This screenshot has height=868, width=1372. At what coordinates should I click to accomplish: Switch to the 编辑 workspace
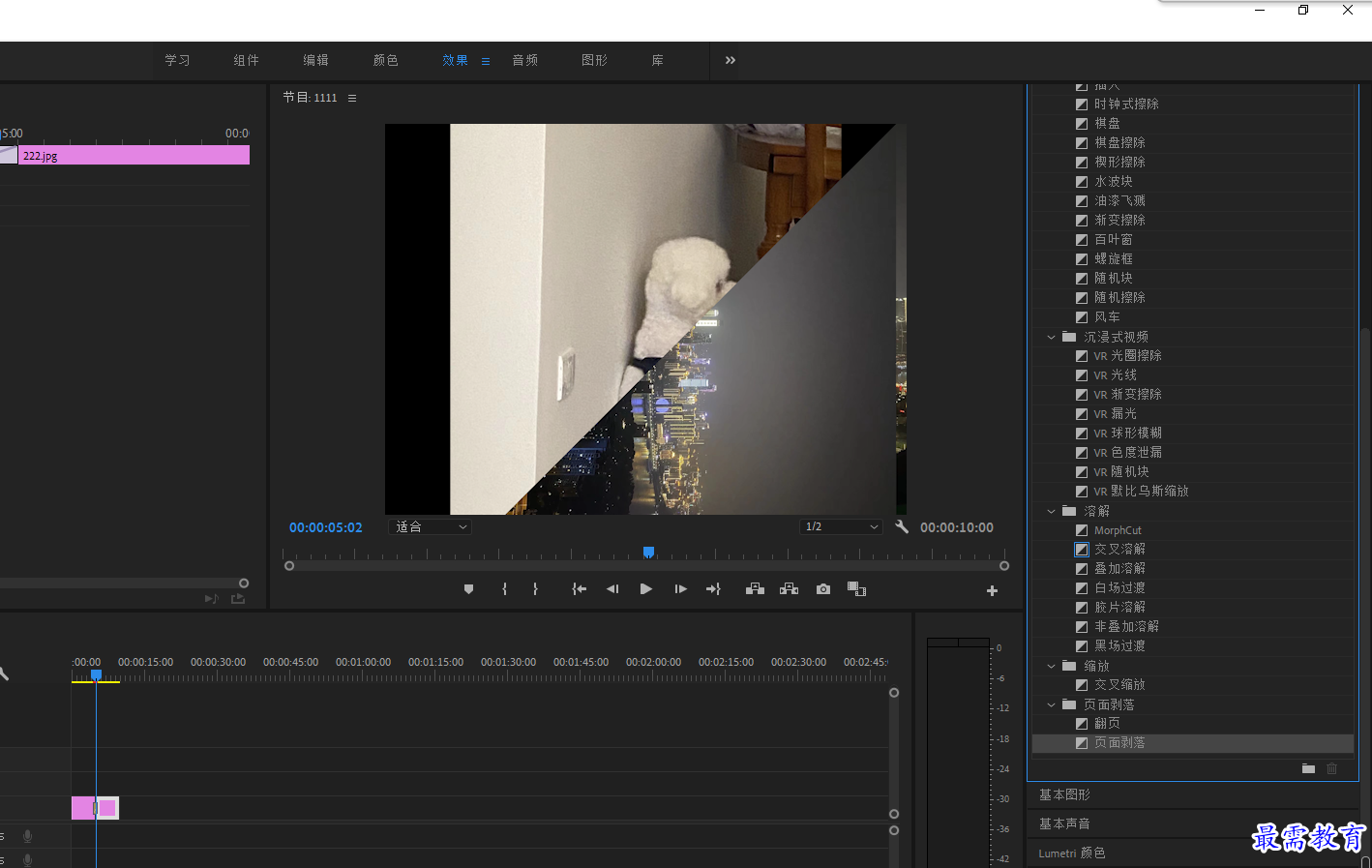(x=315, y=60)
